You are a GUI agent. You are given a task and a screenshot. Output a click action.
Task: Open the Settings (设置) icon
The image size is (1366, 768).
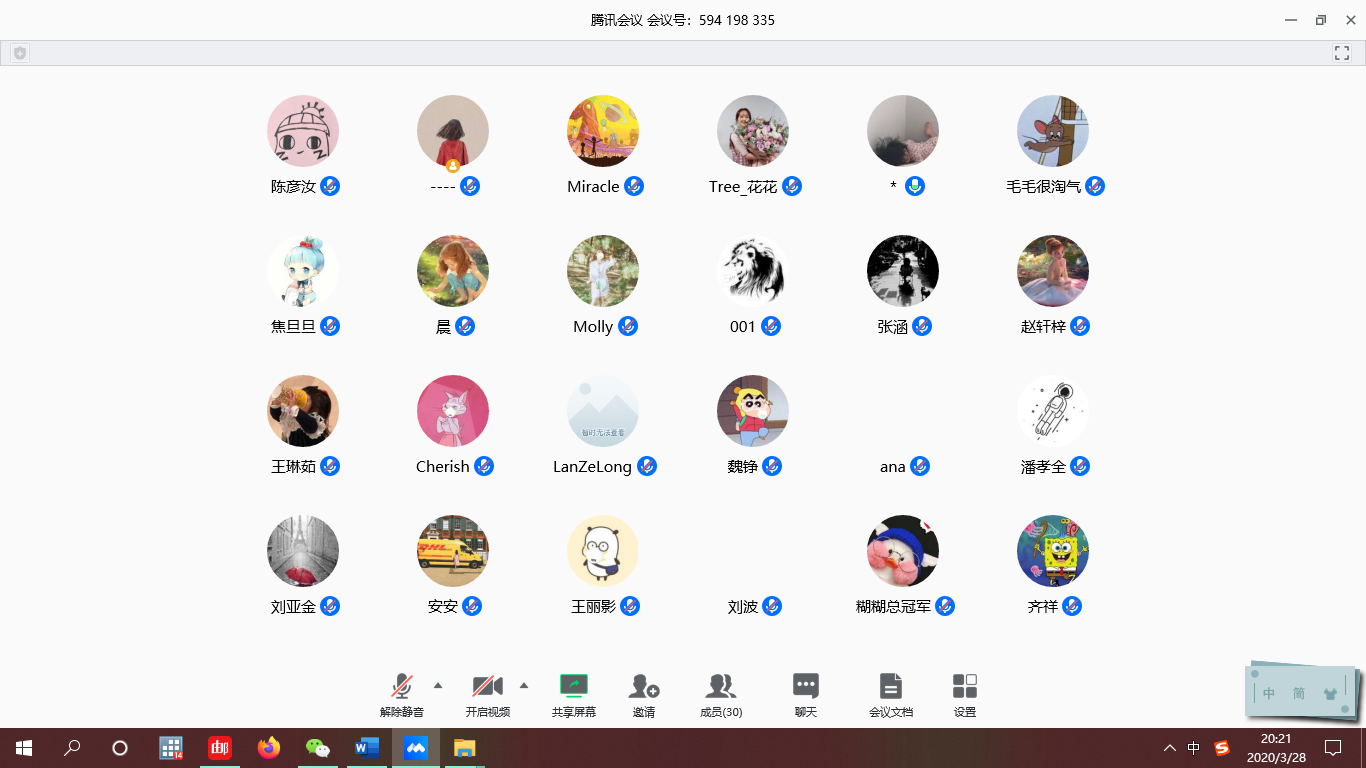(x=964, y=686)
